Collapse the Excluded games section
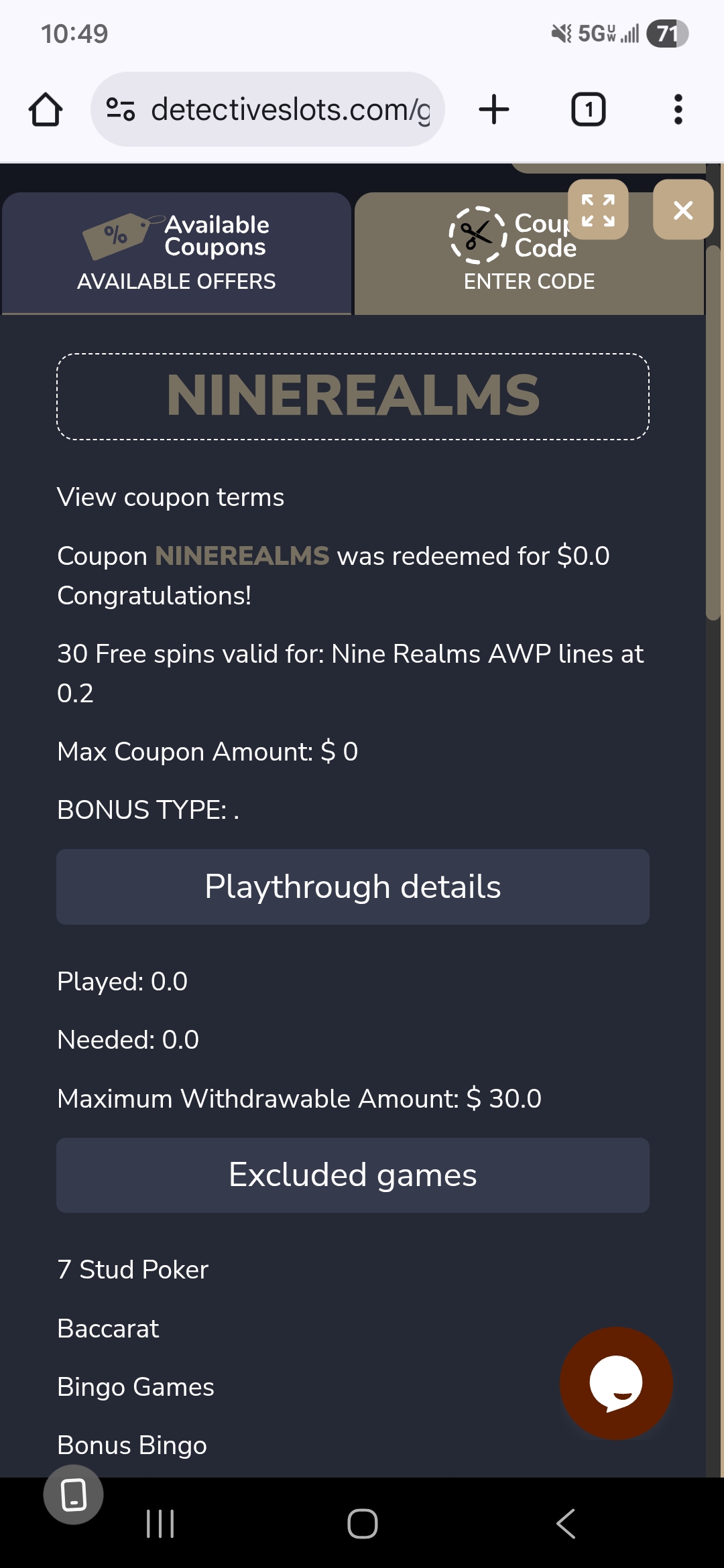This screenshot has height=1568, width=724. pos(353,1175)
